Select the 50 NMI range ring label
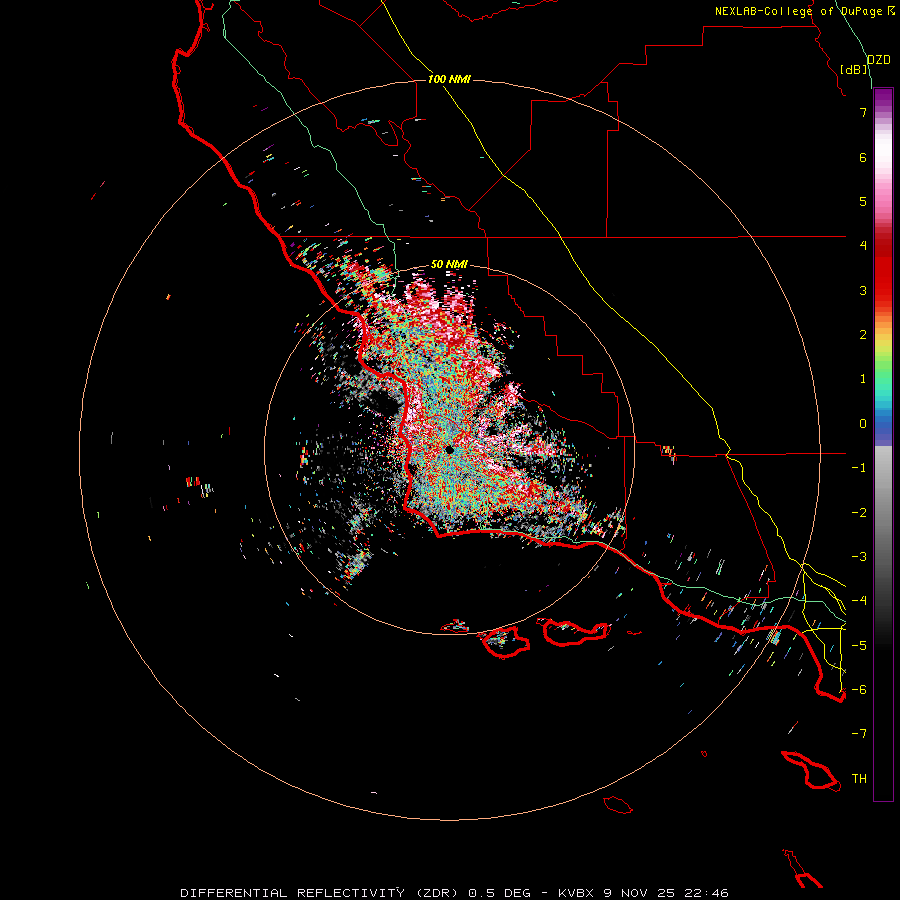 (449, 264)
